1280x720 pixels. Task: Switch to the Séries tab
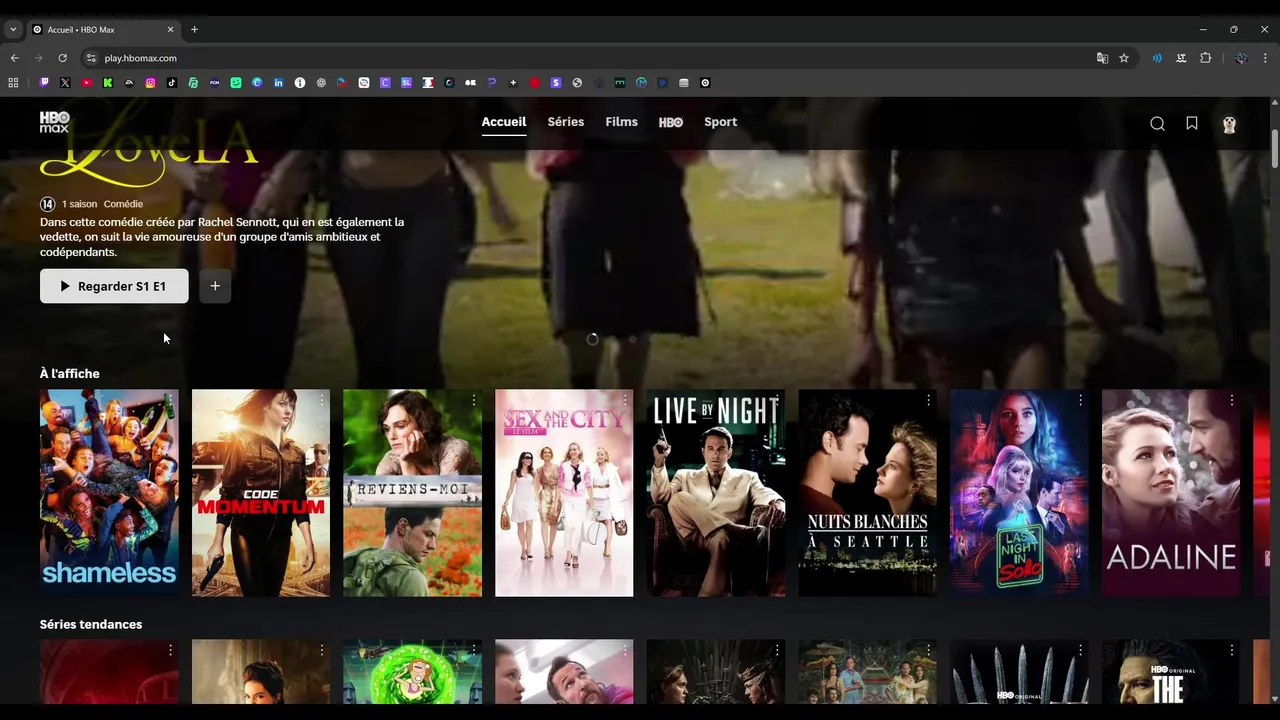(566, 122)
